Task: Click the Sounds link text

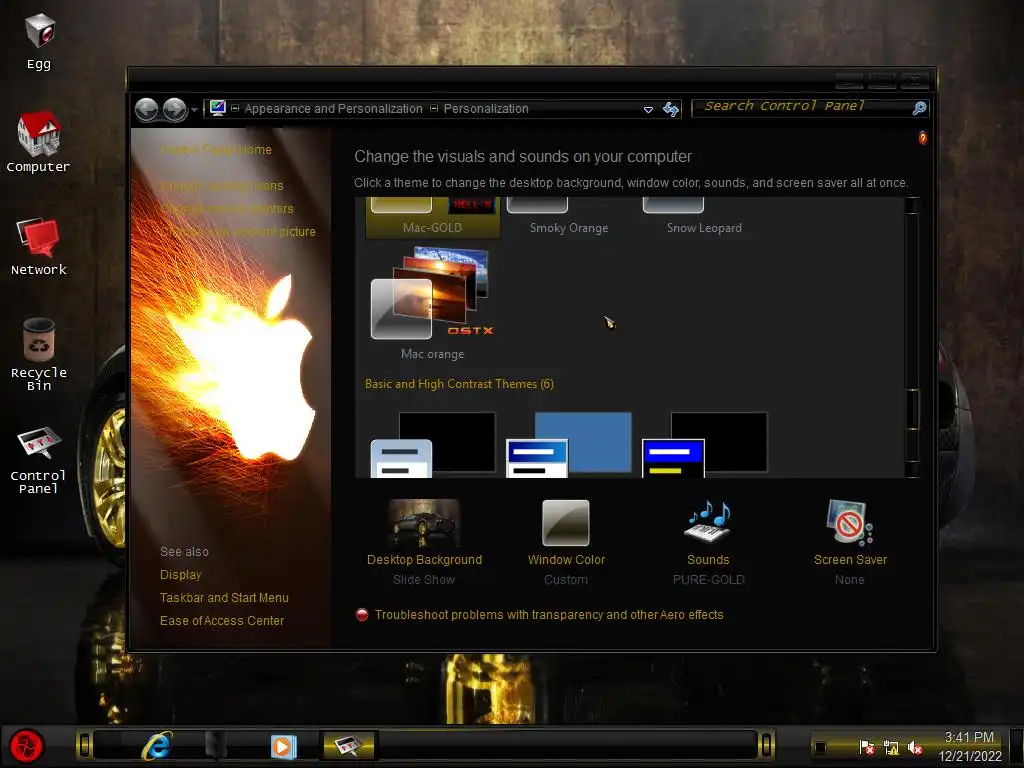Action: pyautogui.click(x=708, y=560)
